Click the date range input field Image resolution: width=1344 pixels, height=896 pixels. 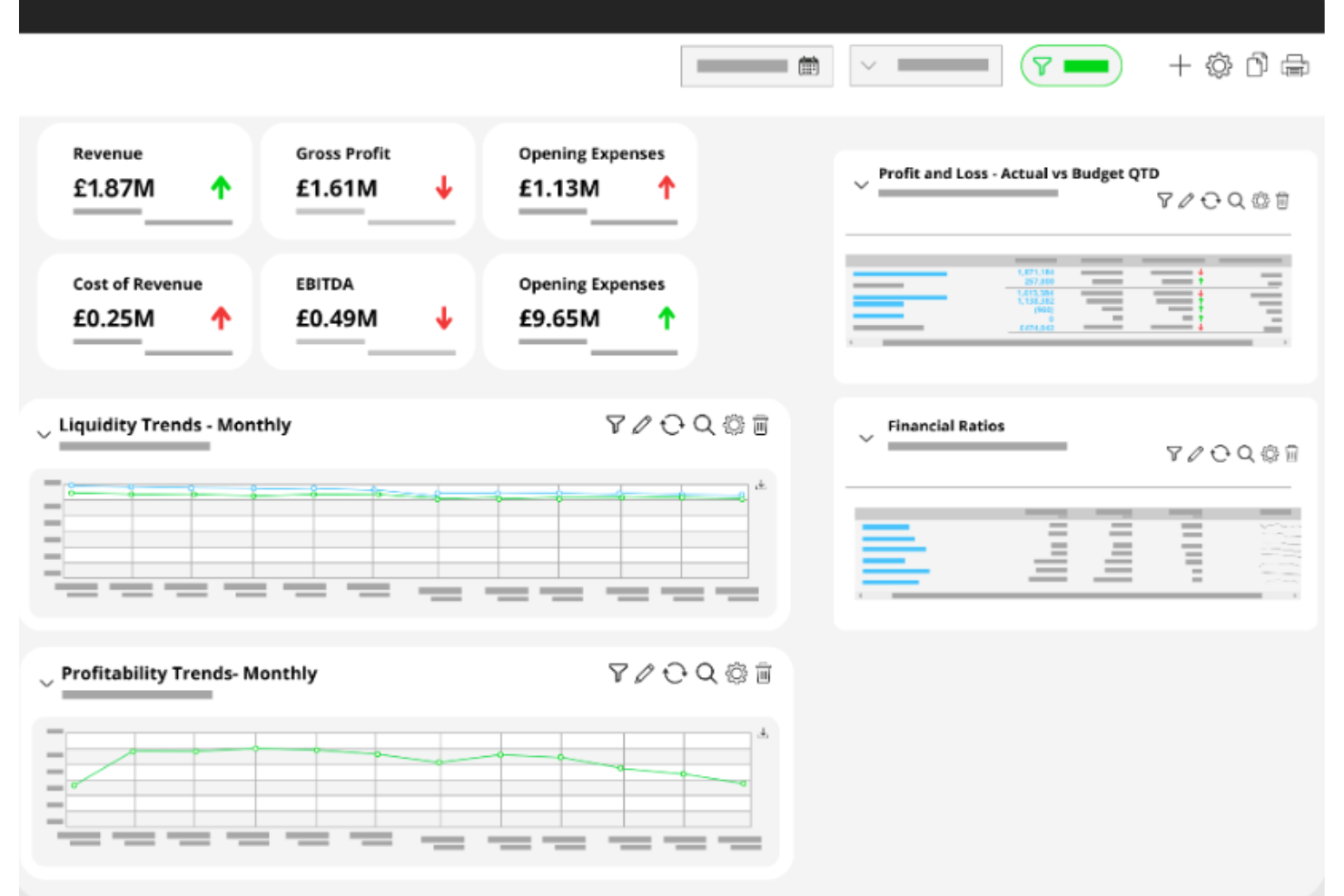[743, 64]
